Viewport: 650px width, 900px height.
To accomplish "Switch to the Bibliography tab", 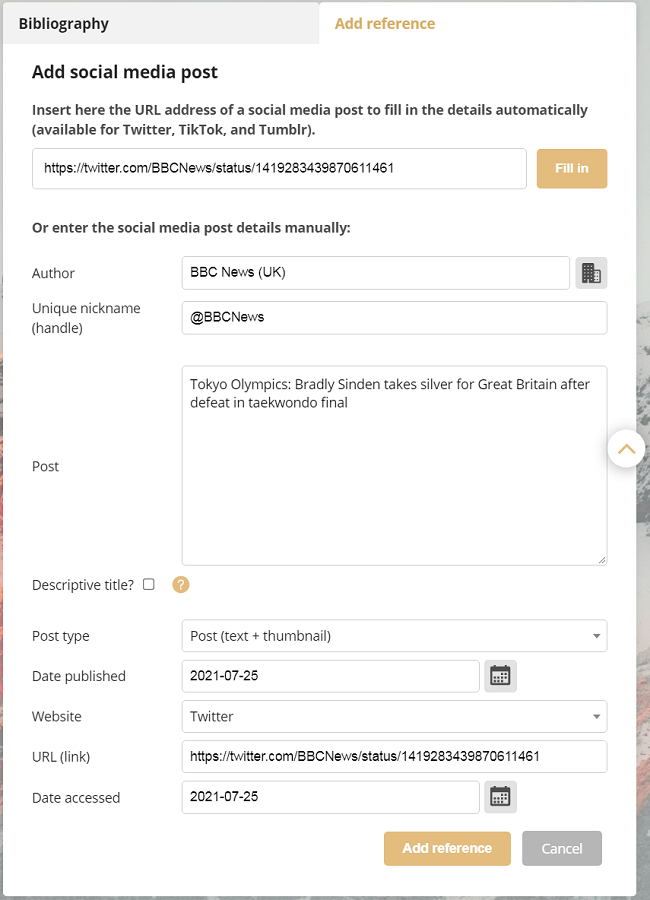I will click(x=161, y=24).
